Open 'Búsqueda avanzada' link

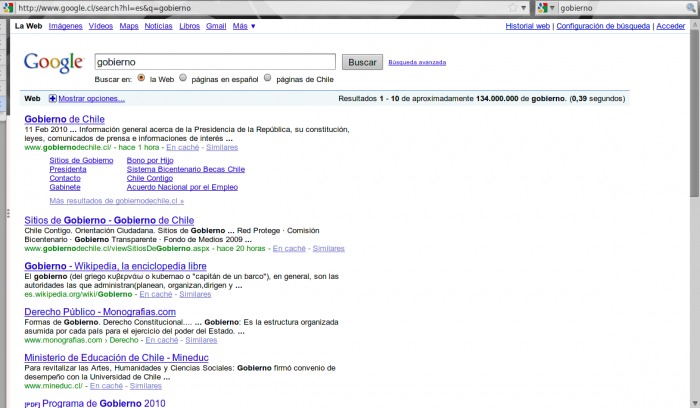click(x=417, y=62)
